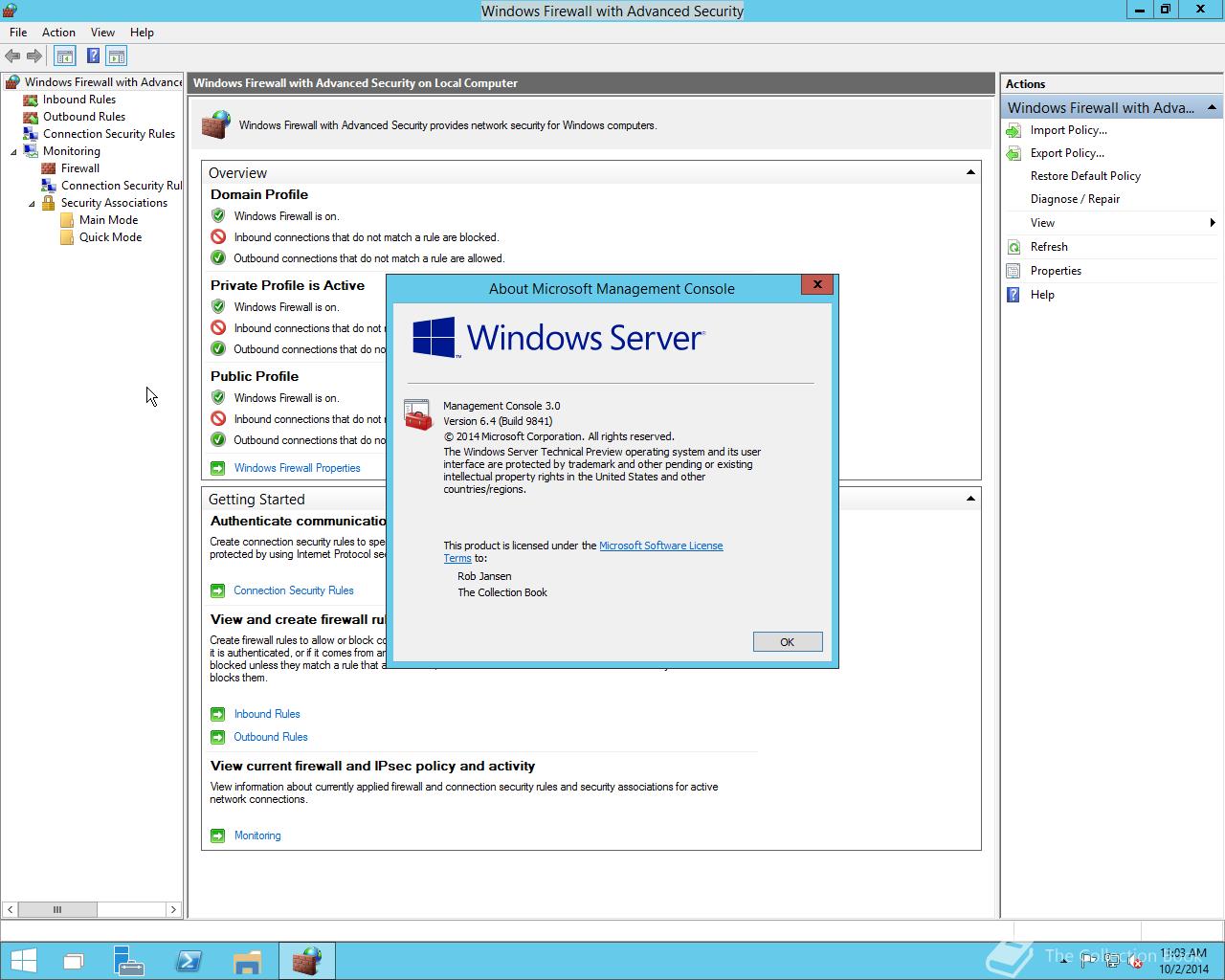1225x980 pixels.
Task: Click the Help question mark icon in Actions
Action: (1013, 295)
